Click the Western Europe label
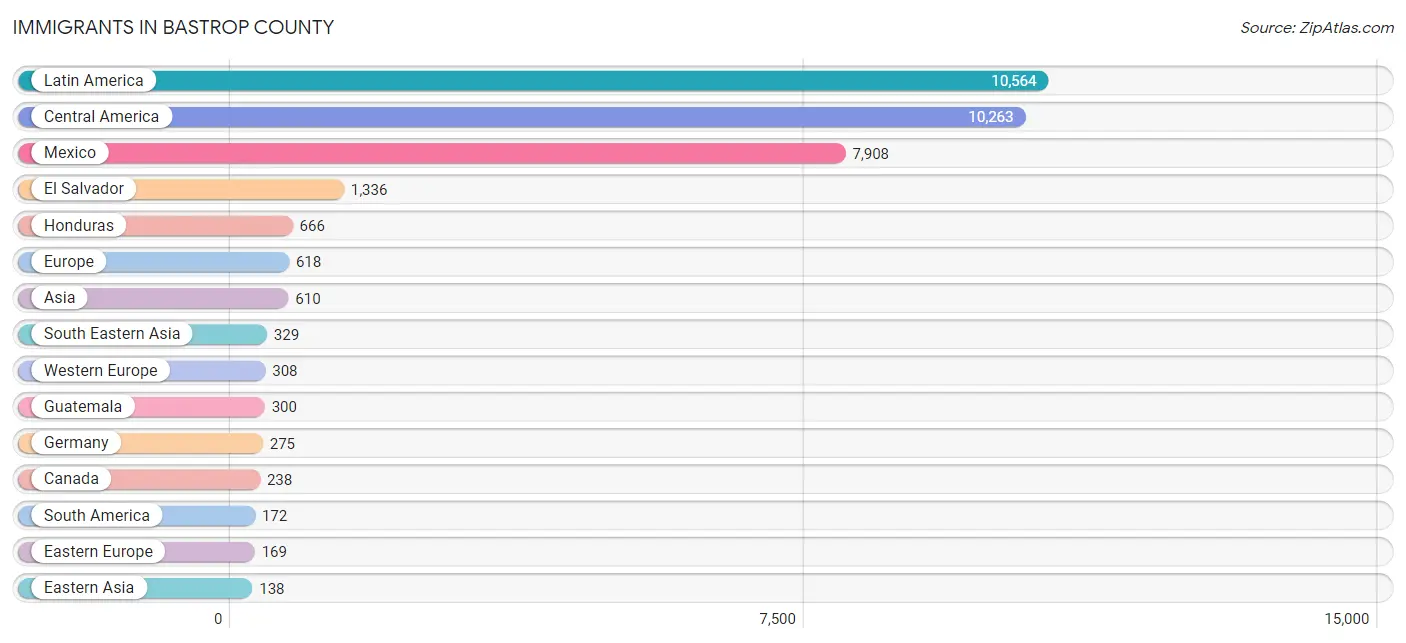The image size is (1406, 643). [101, 371]
